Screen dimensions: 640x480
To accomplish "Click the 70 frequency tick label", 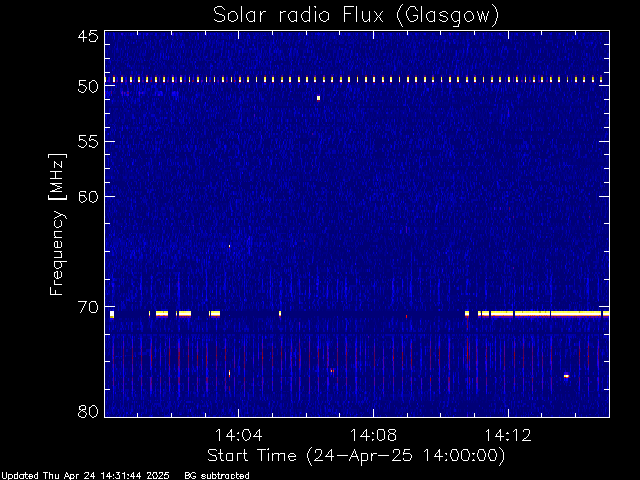I will 88,307.
